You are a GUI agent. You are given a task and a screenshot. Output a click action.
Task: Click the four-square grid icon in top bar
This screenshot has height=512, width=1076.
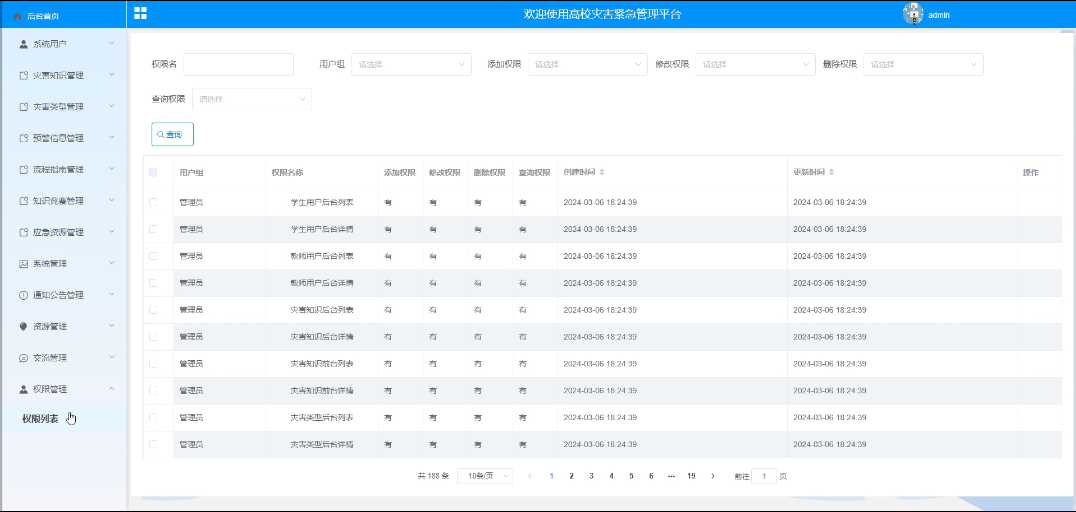pos(140,13)
